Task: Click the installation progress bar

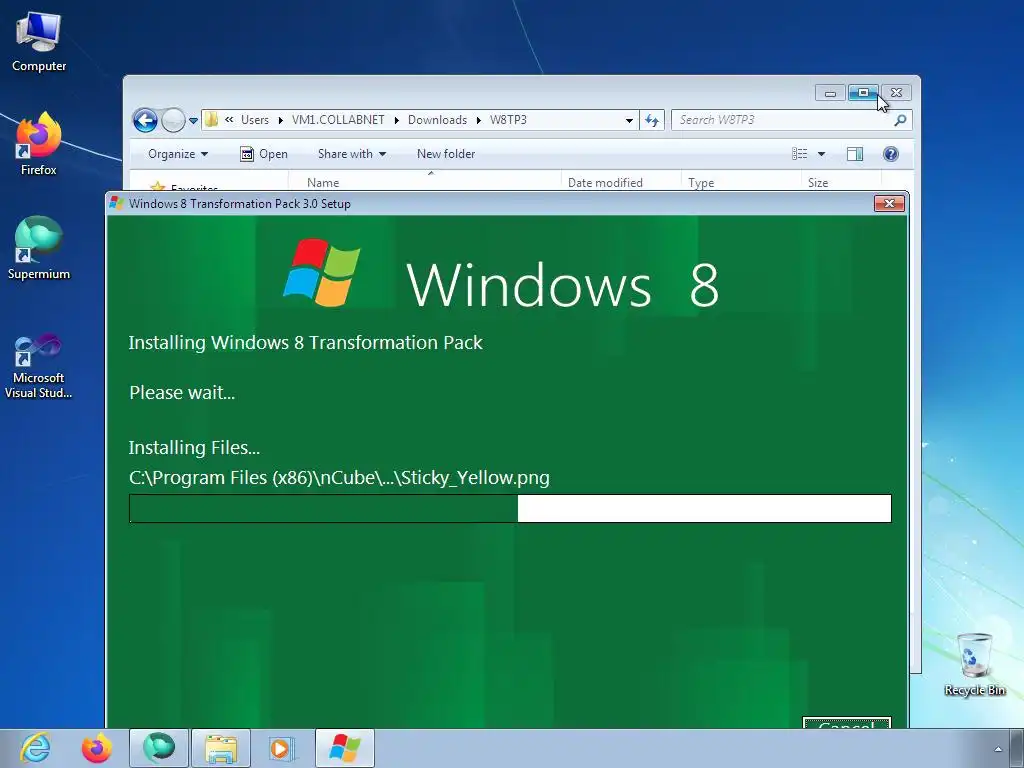Action: point(510,509)
